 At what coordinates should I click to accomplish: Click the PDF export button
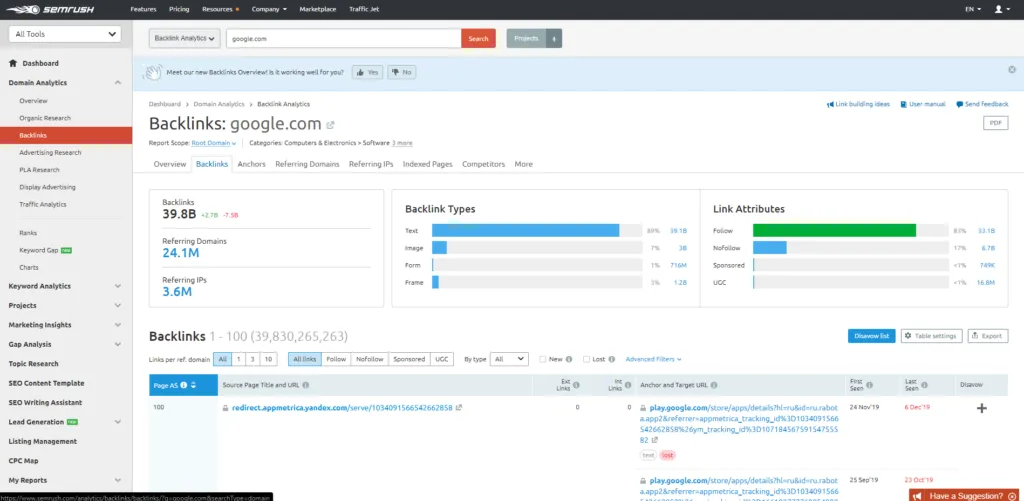pos(995,123)
